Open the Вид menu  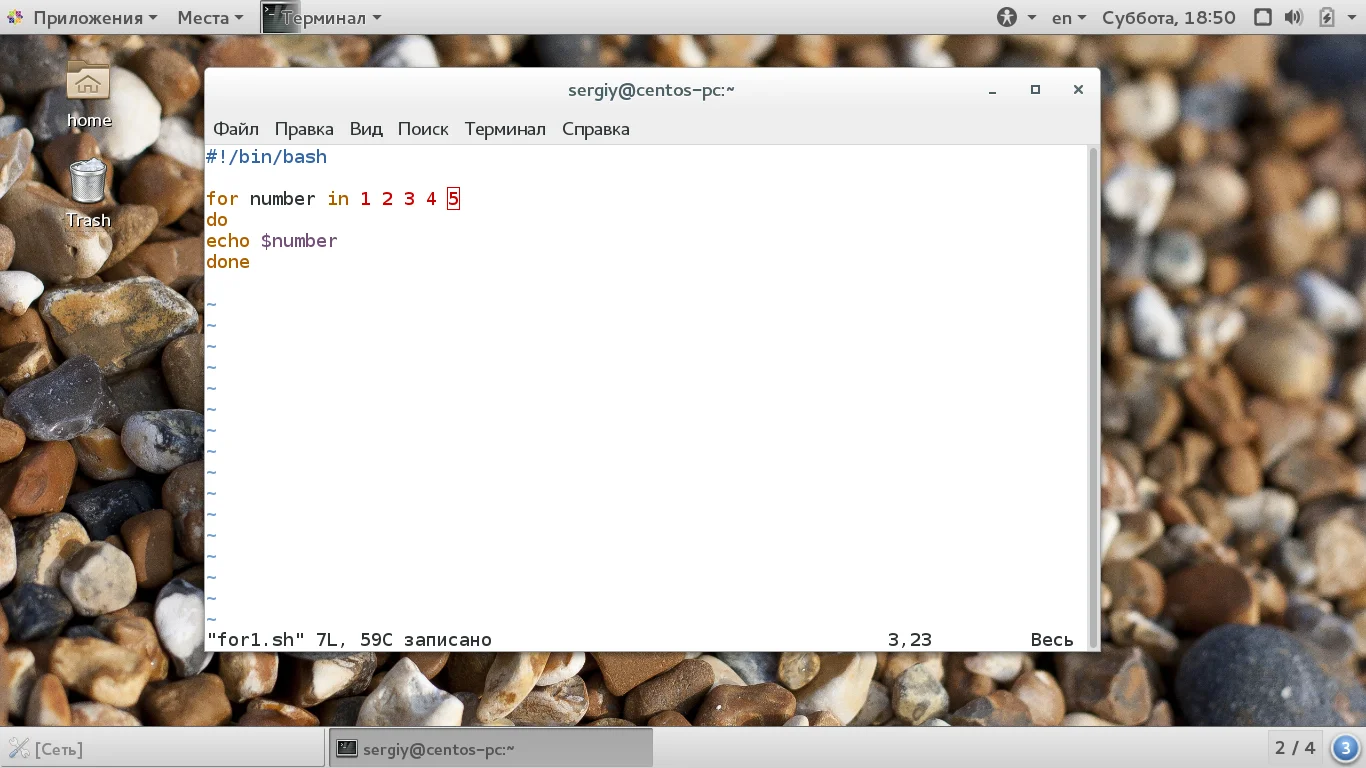366,129
